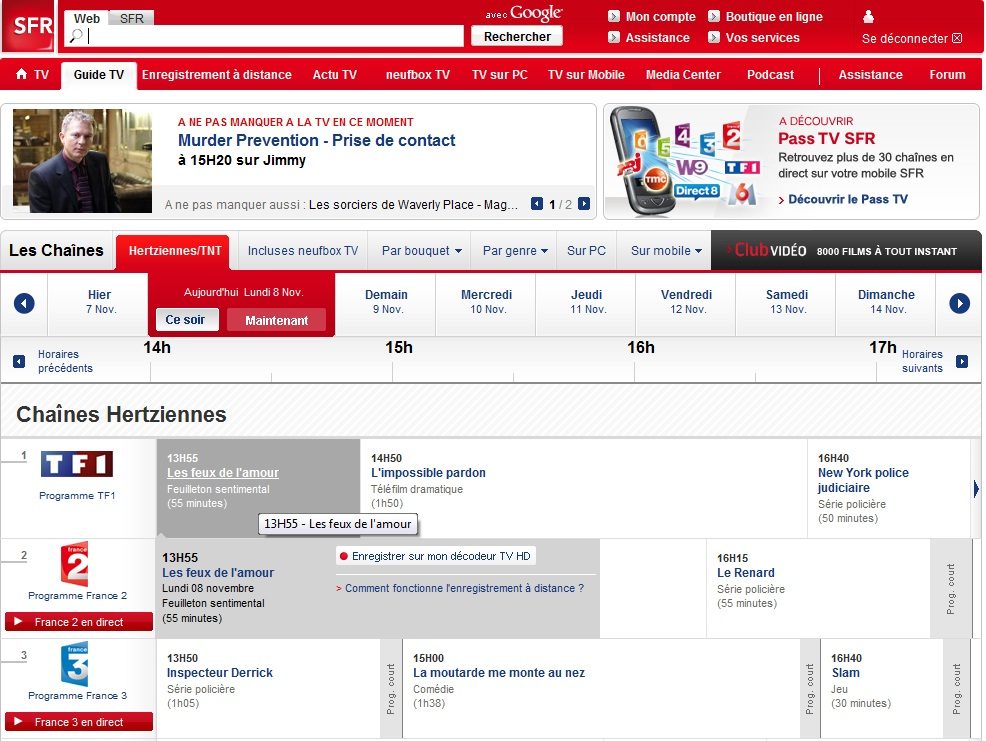Image resolution: width=986 pixels, height=741 pixels.
Task: Open Enregistrement à distance menu item
Action: (217, 75)
